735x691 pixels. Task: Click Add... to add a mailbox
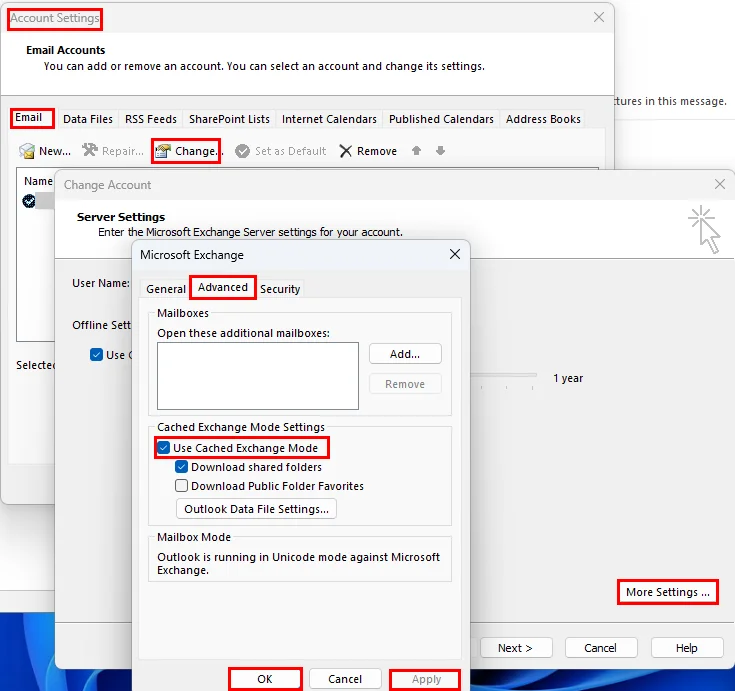(405, 354)
